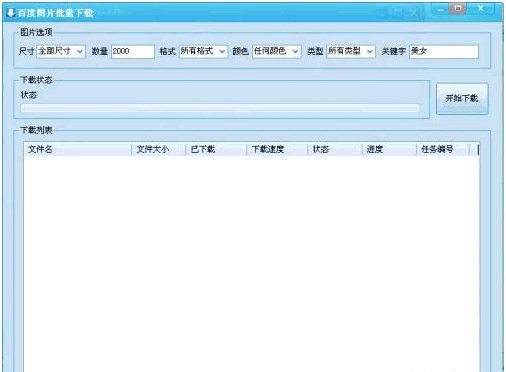Image resolution: width=506 pixels, height=372 pixels.
Task: Close the 百度图片批量下载 window
Action: click(480, 8)
